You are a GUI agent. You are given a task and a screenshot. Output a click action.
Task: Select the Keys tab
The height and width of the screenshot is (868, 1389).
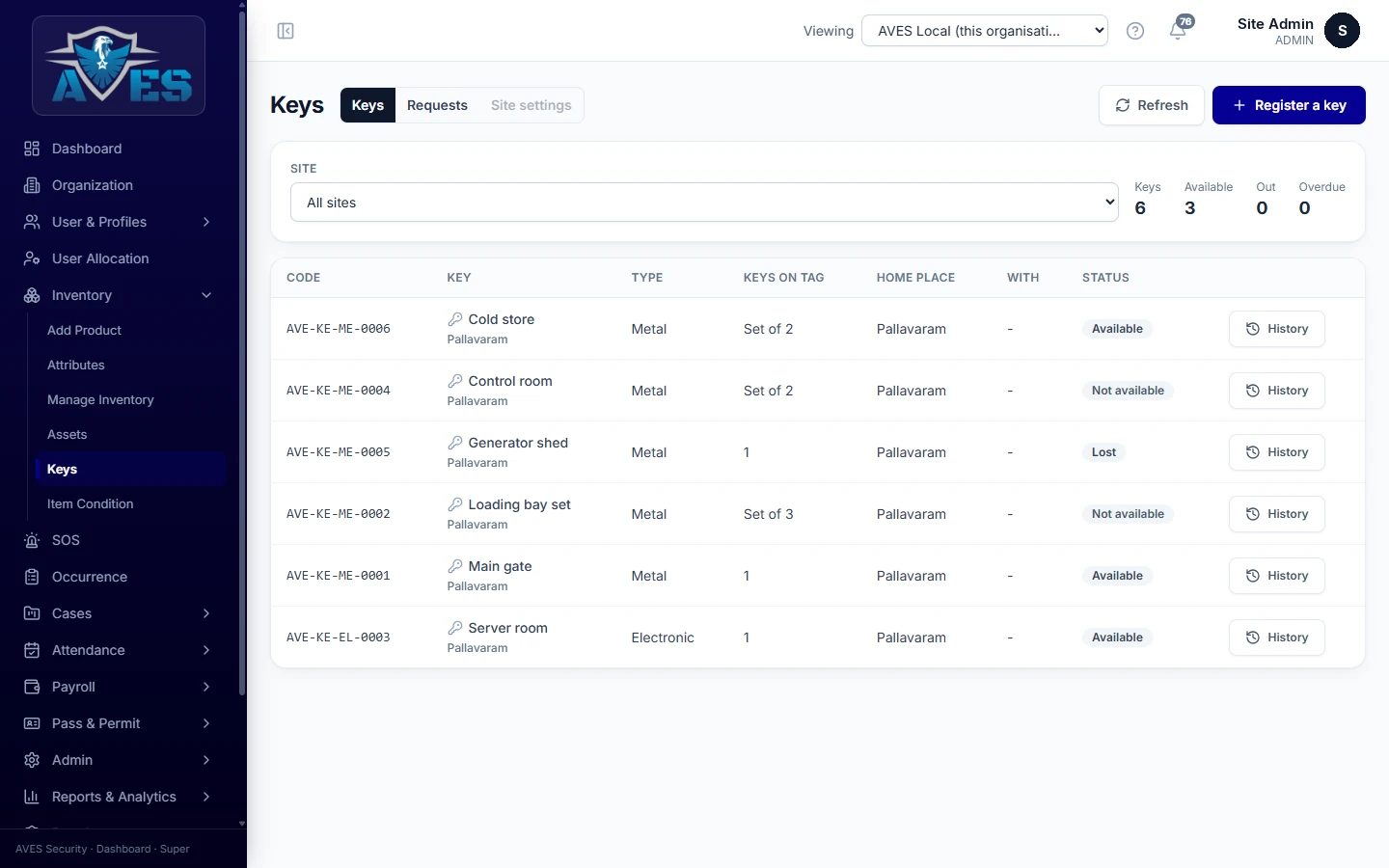pyautogui.click(x=368, y=105)
